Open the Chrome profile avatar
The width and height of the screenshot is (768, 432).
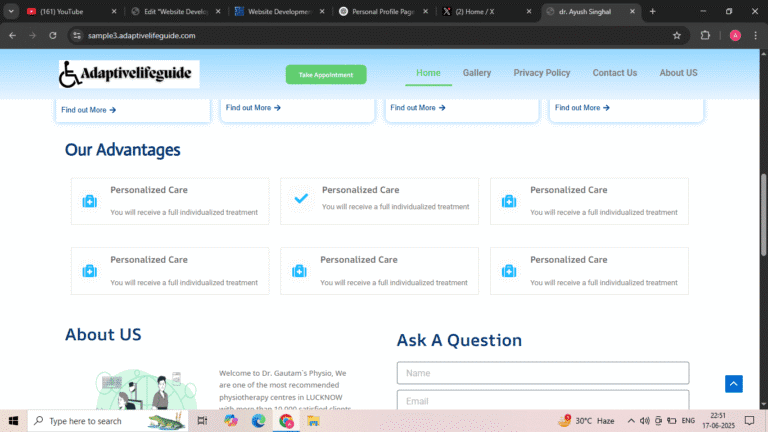click(735, 35)
